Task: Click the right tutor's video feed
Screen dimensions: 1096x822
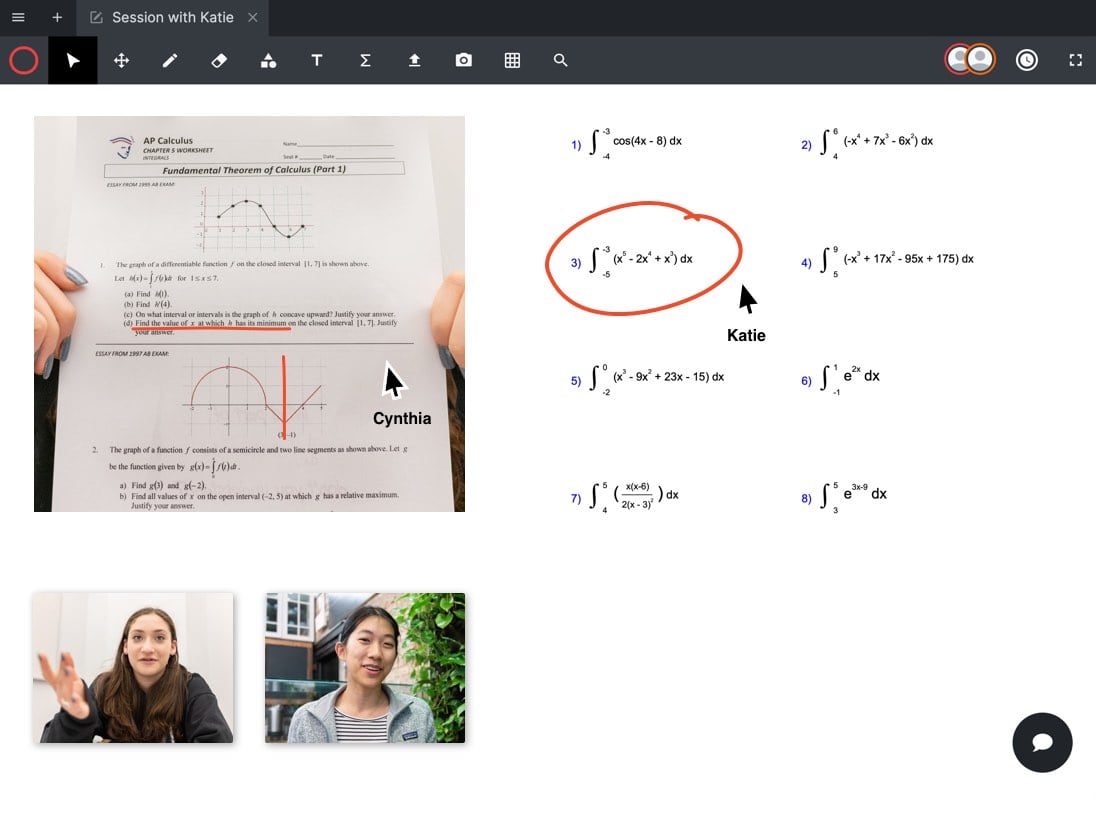Action: click(365, 668)
